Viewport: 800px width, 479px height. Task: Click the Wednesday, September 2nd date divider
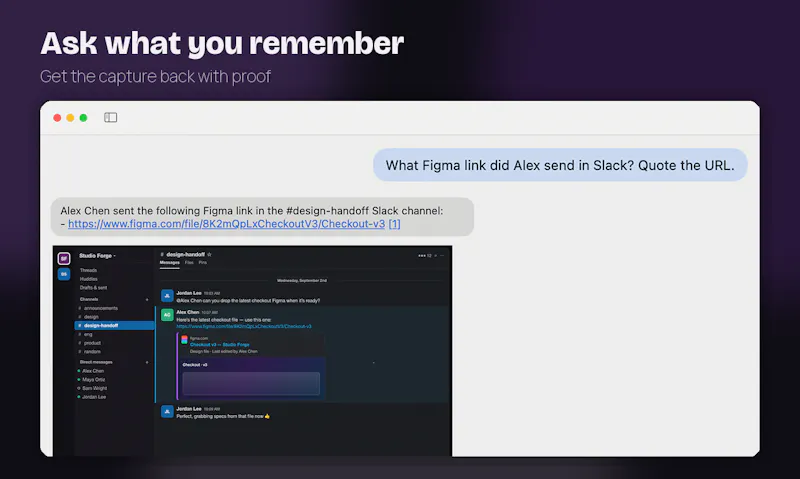[302, 281]
